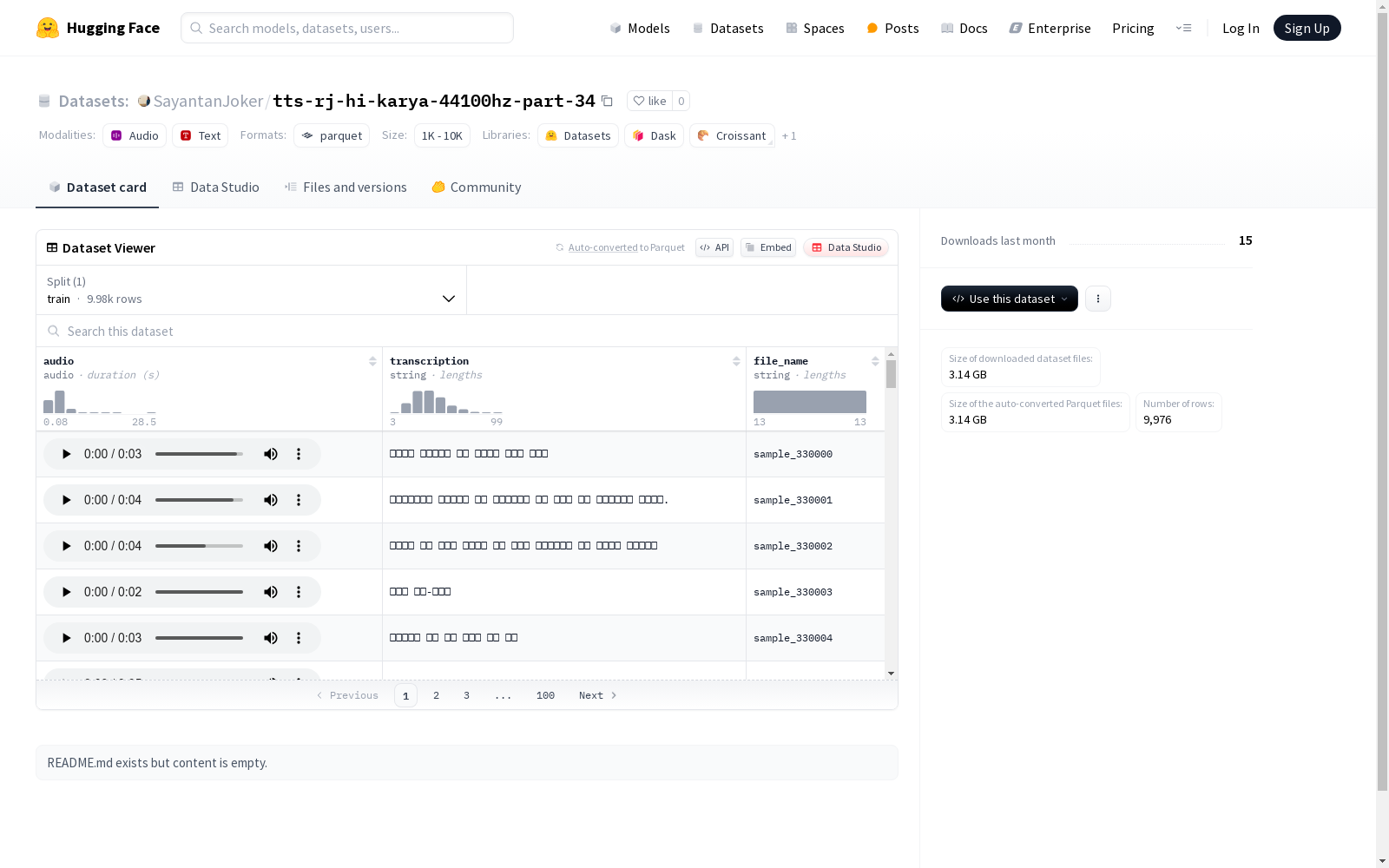Go to page 2 of dataset rows
The width and height of the screenshot is (1389, 868).
pos(436,695)
